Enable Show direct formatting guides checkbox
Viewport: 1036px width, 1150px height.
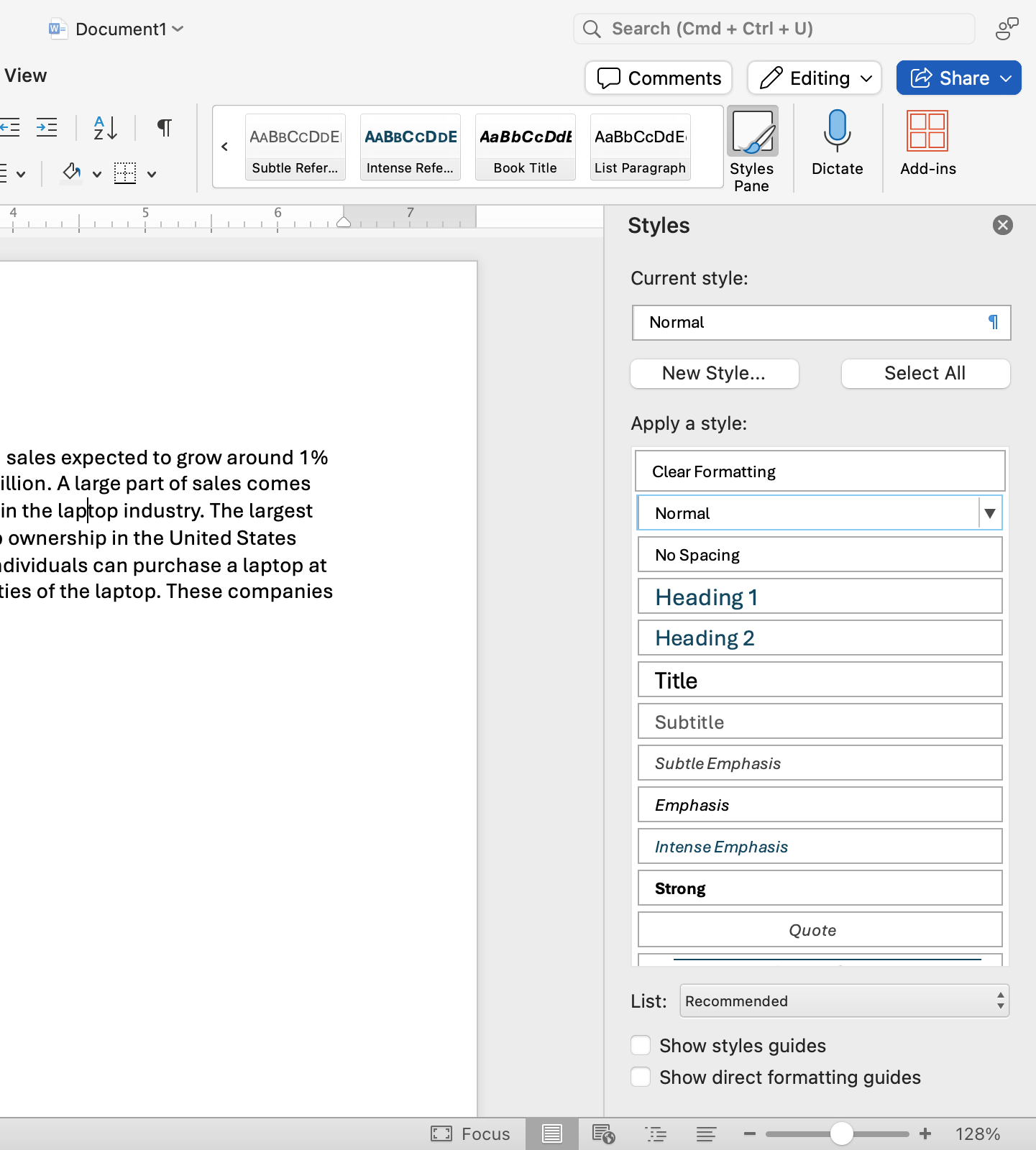click(641, 1077)
